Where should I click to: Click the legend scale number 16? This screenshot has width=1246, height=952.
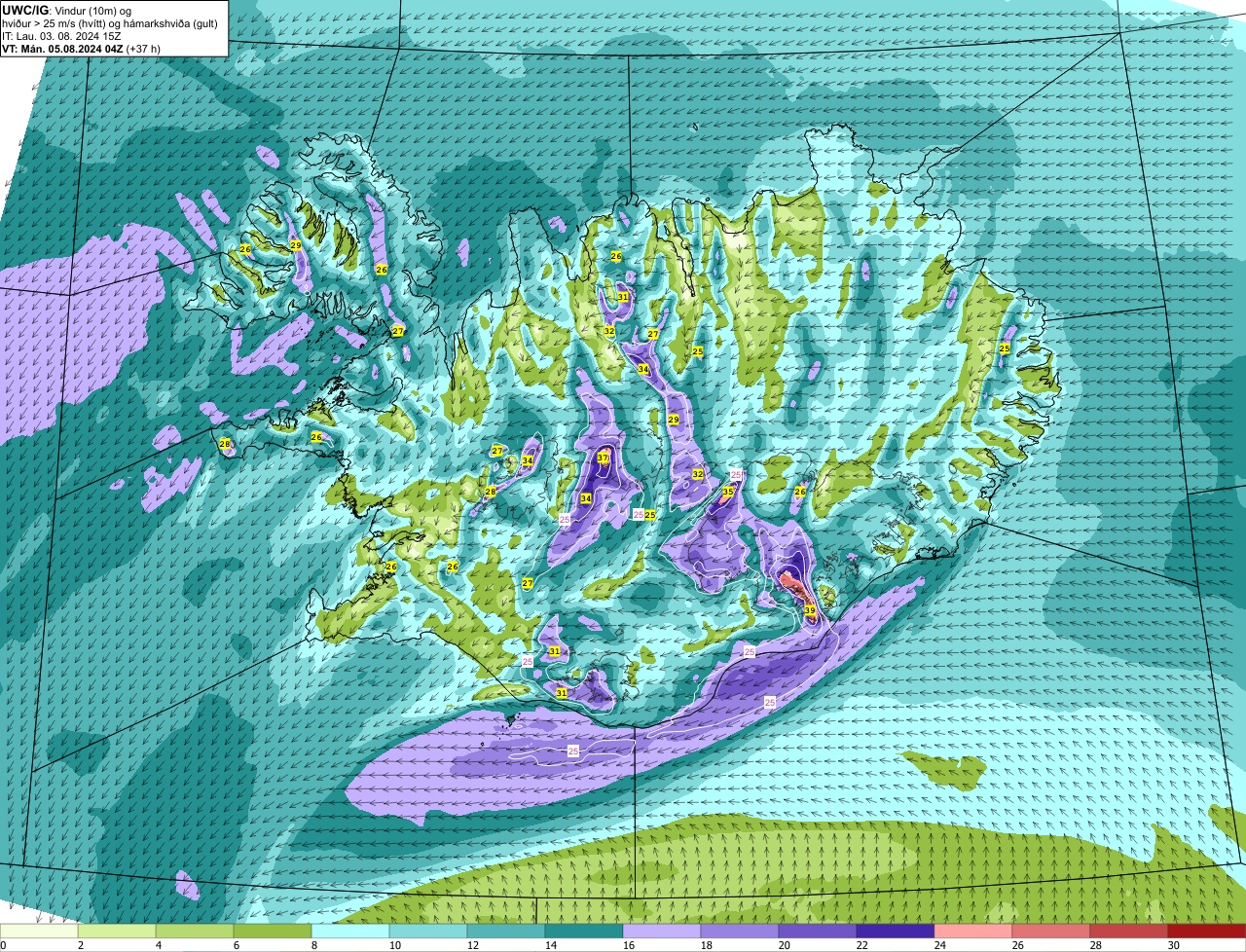(x=628, y=945)
